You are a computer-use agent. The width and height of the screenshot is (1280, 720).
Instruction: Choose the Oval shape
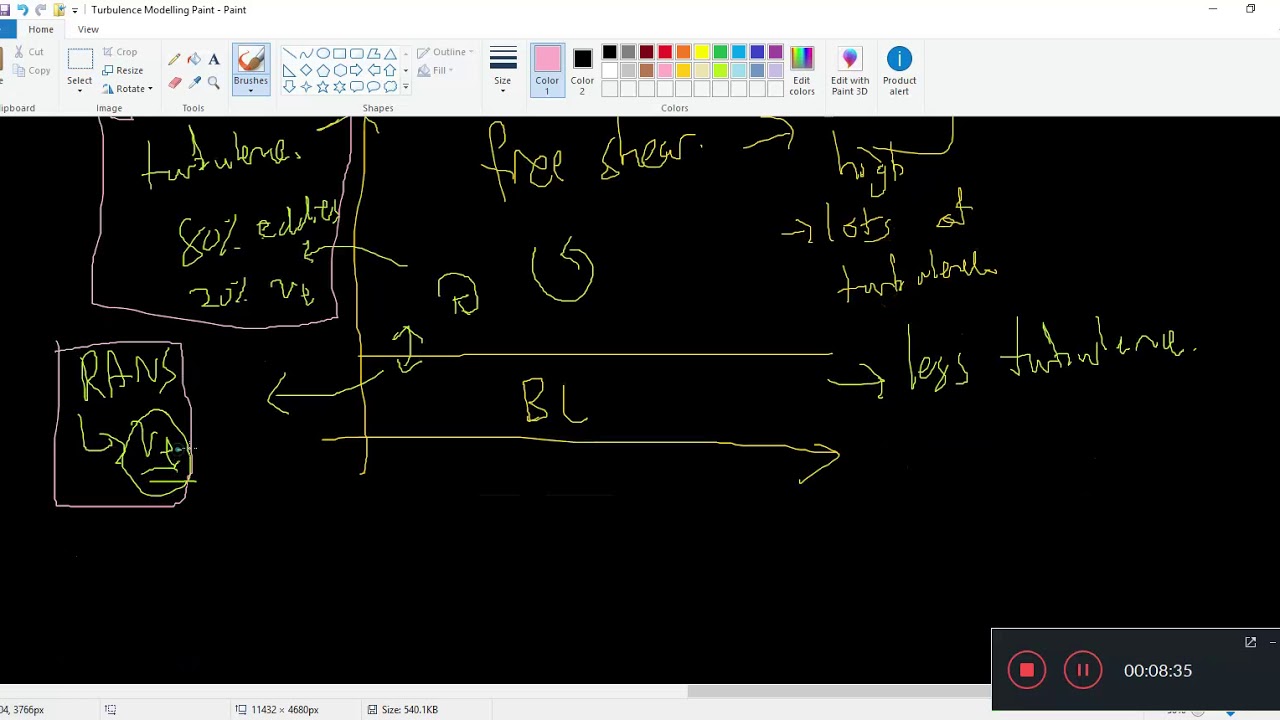(x=323, y=53)
